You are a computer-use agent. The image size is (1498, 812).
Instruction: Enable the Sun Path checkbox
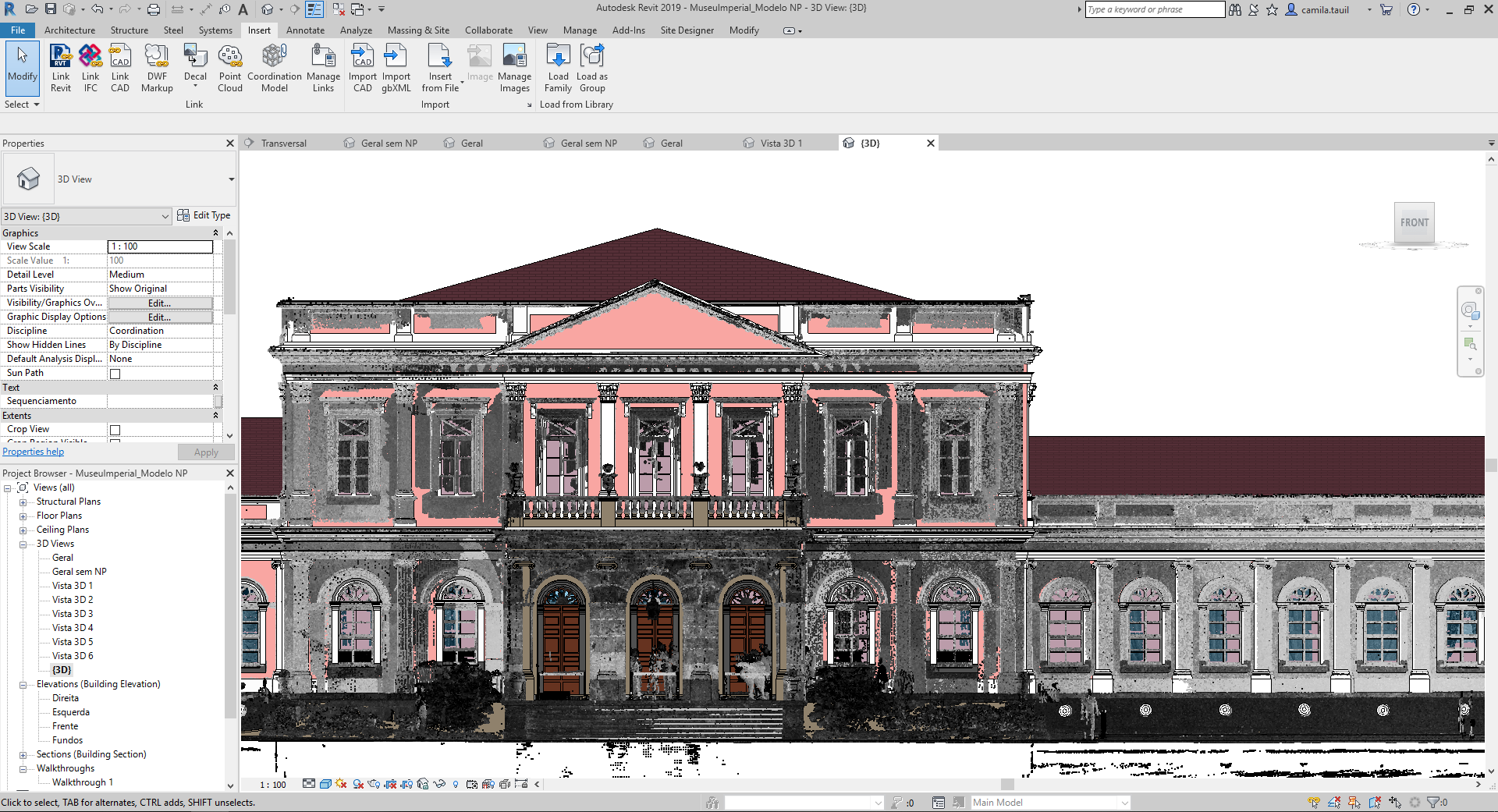coord(115,374)
